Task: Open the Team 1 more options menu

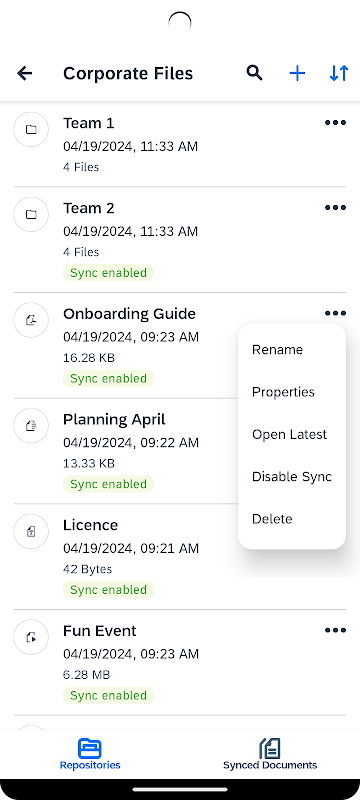Action: click(x=336, y=122)
